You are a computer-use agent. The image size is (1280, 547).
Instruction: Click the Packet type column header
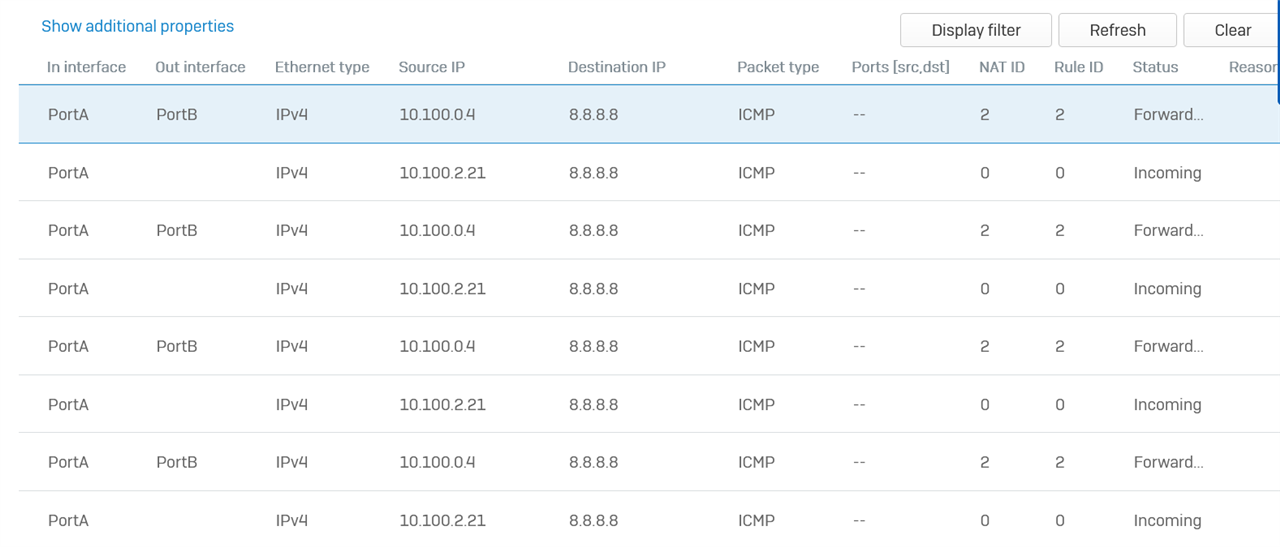pyautogui.click(x=777, y=67)
